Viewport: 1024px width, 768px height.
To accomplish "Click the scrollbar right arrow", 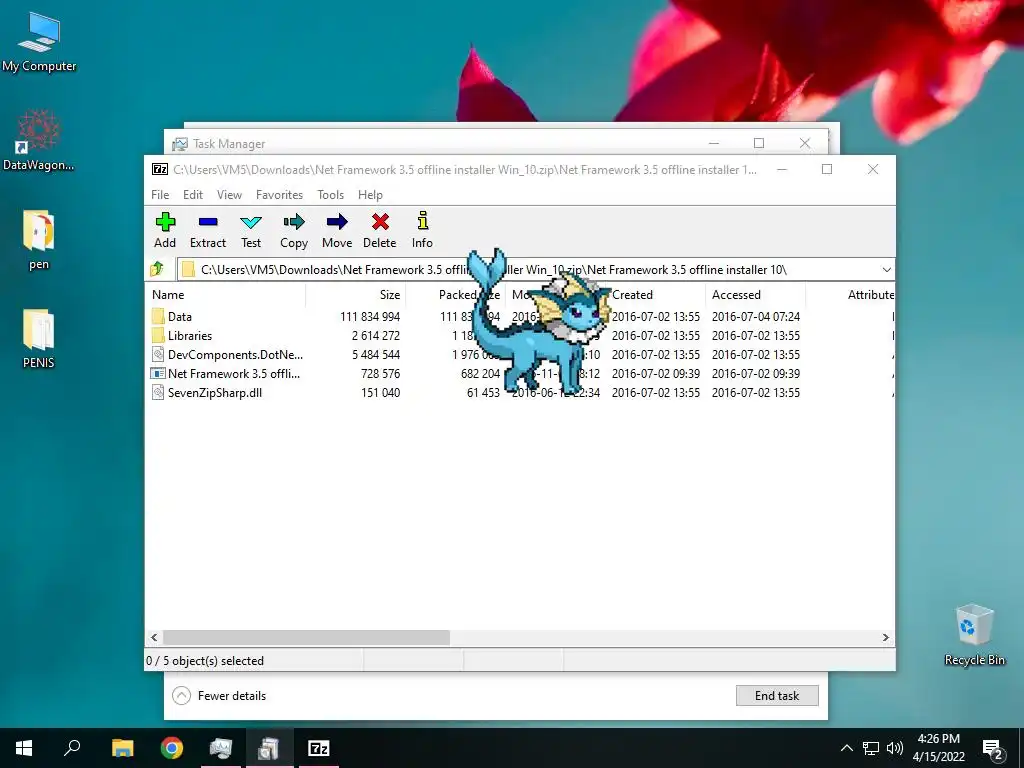I will click(x=886, y=637).
